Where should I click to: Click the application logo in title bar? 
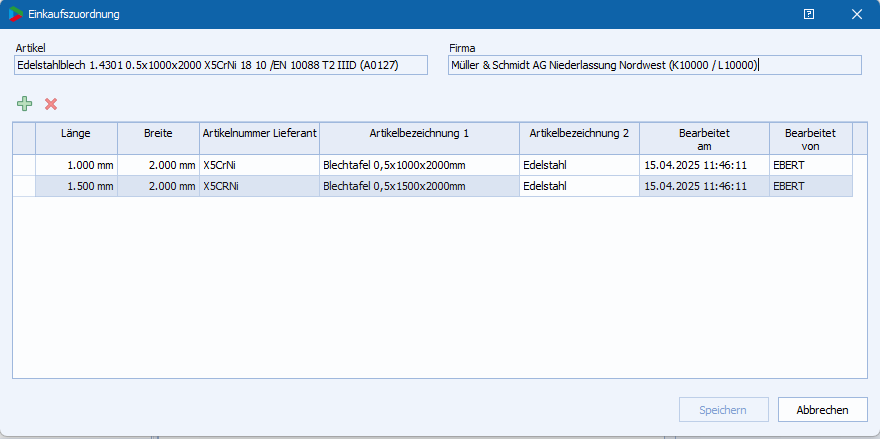tap(14, 14)
